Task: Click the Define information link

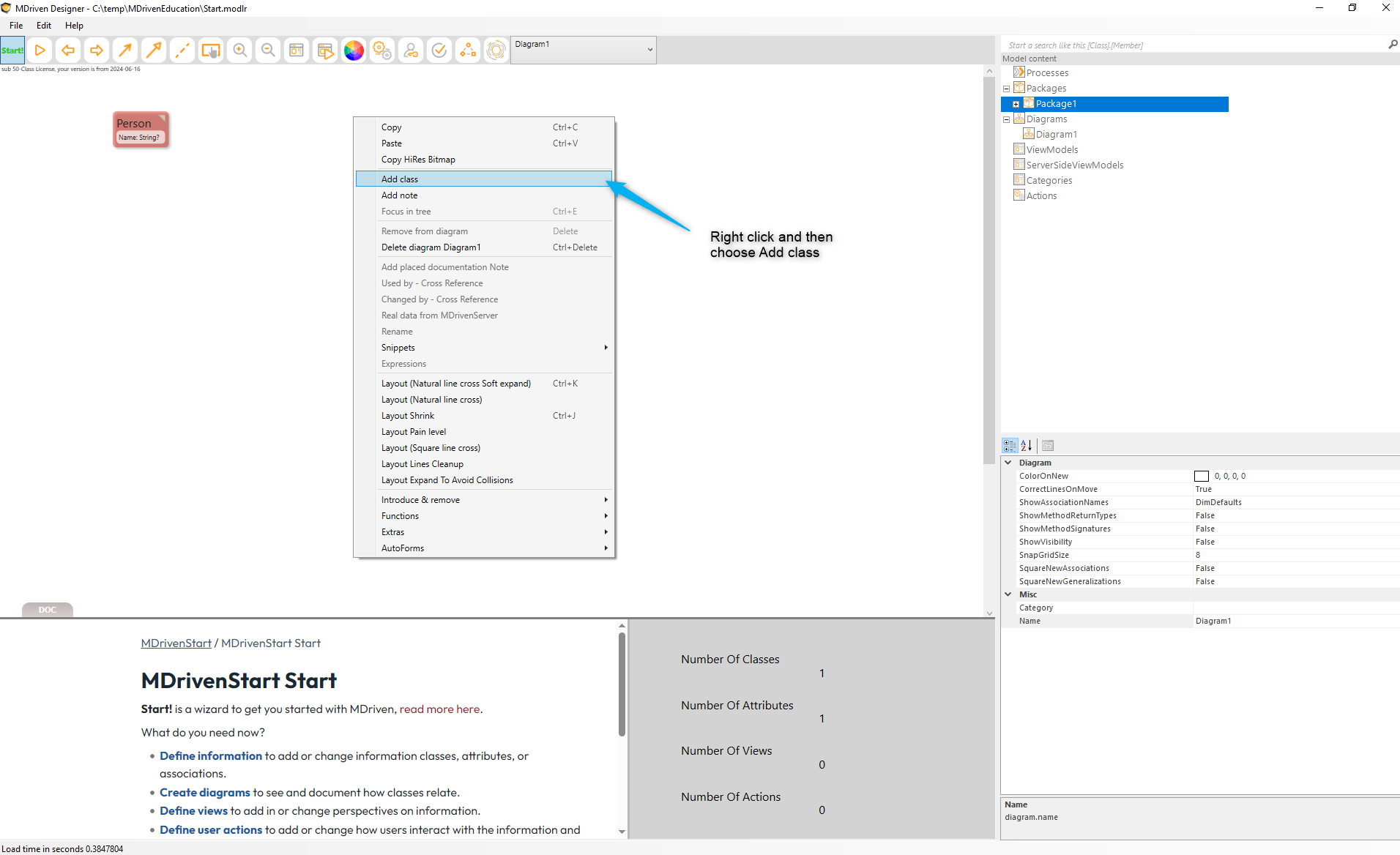Action: [x=210, y=755]
